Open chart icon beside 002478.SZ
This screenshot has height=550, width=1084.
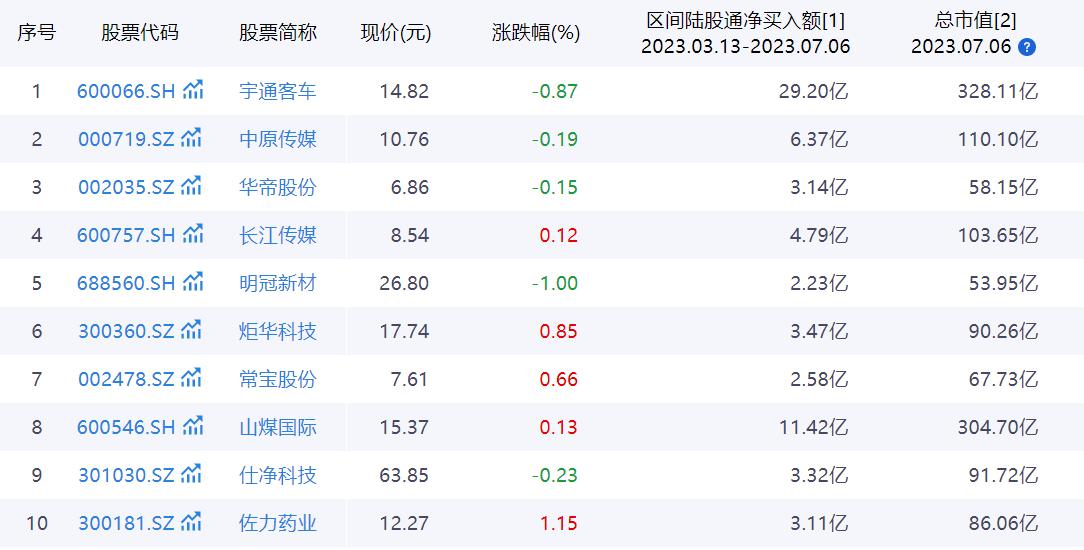(x=191, y=378)
